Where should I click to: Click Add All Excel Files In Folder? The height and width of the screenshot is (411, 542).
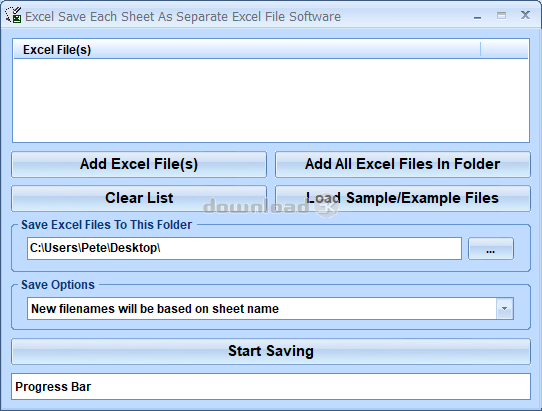[x=403, y=164]
